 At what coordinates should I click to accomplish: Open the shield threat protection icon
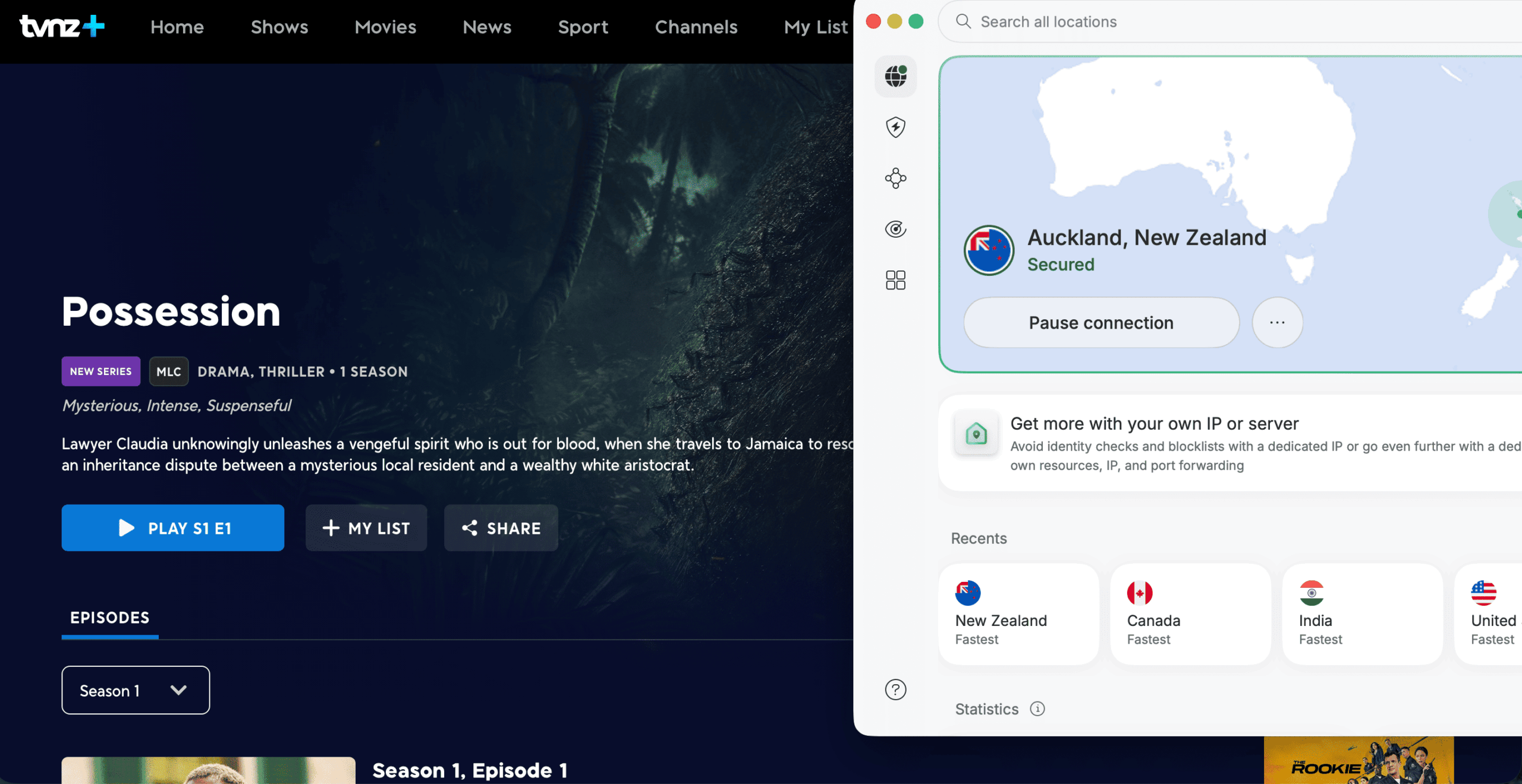click(x=895, y=127)
